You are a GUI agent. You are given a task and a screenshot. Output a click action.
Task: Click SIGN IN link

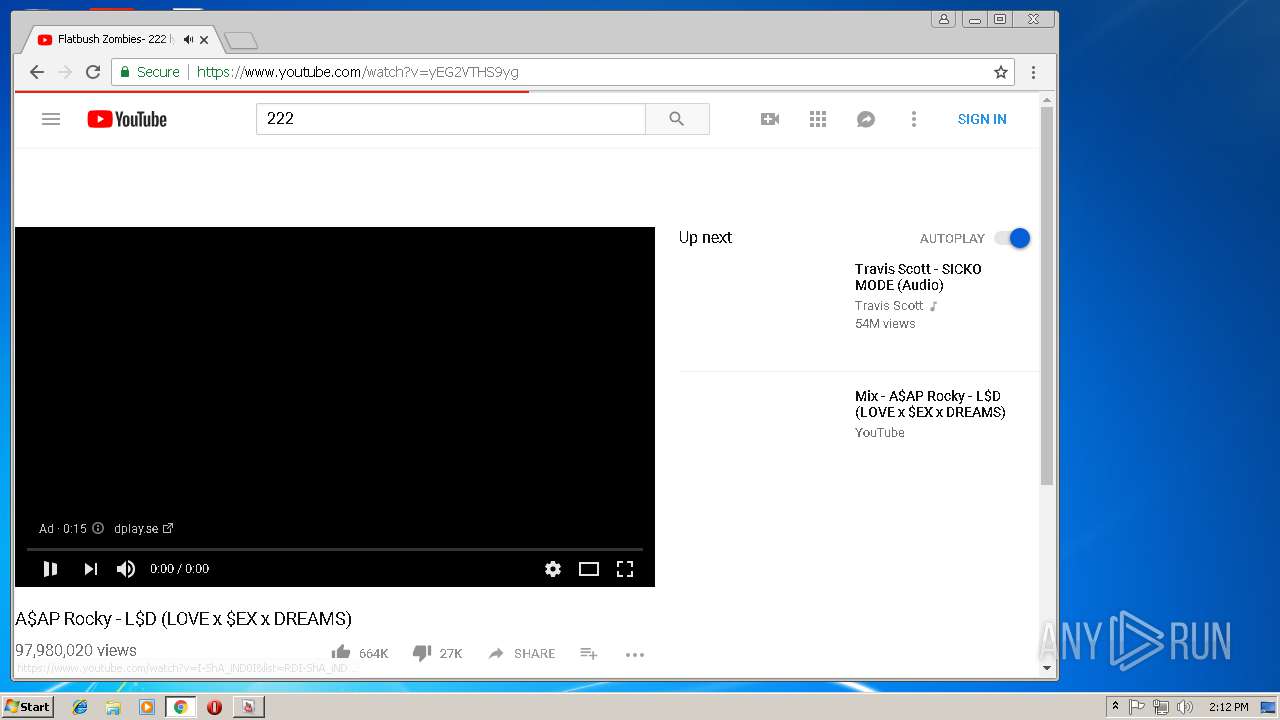(x=982, y=119)
